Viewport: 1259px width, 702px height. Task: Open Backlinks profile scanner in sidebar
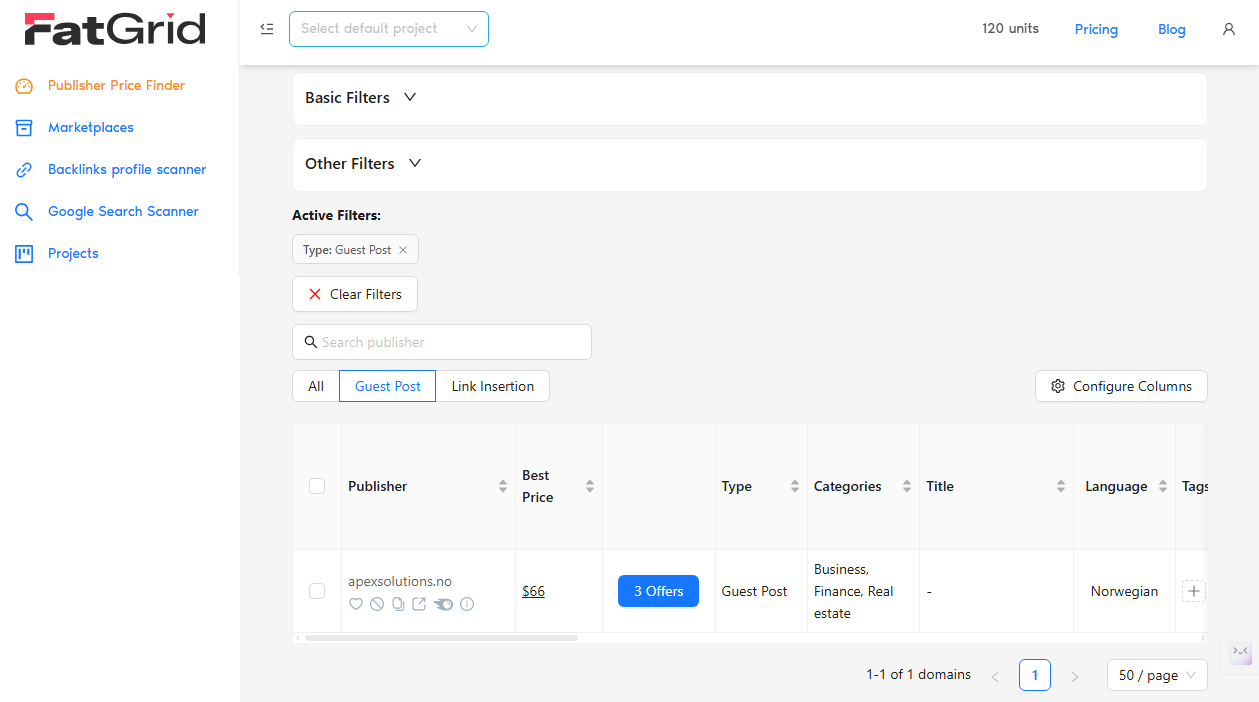pos(127,170)
